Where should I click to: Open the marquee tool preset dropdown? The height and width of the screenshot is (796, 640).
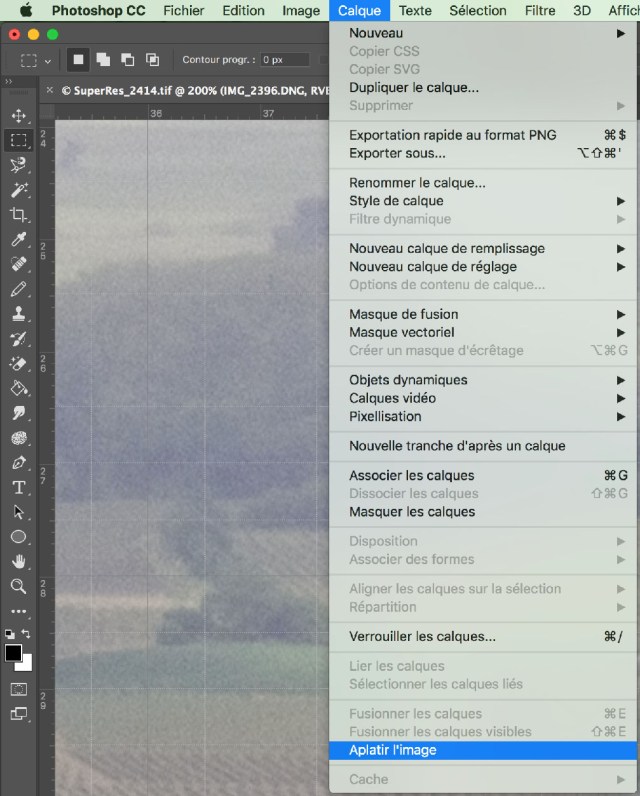point(47,60)
